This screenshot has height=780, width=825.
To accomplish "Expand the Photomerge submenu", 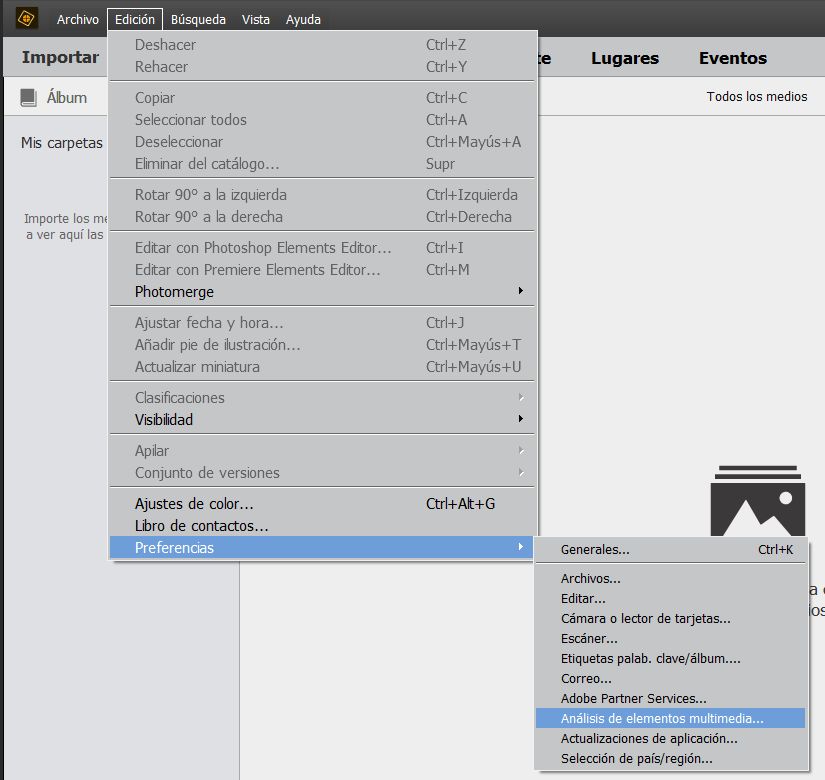I will (x=322, y=292).
